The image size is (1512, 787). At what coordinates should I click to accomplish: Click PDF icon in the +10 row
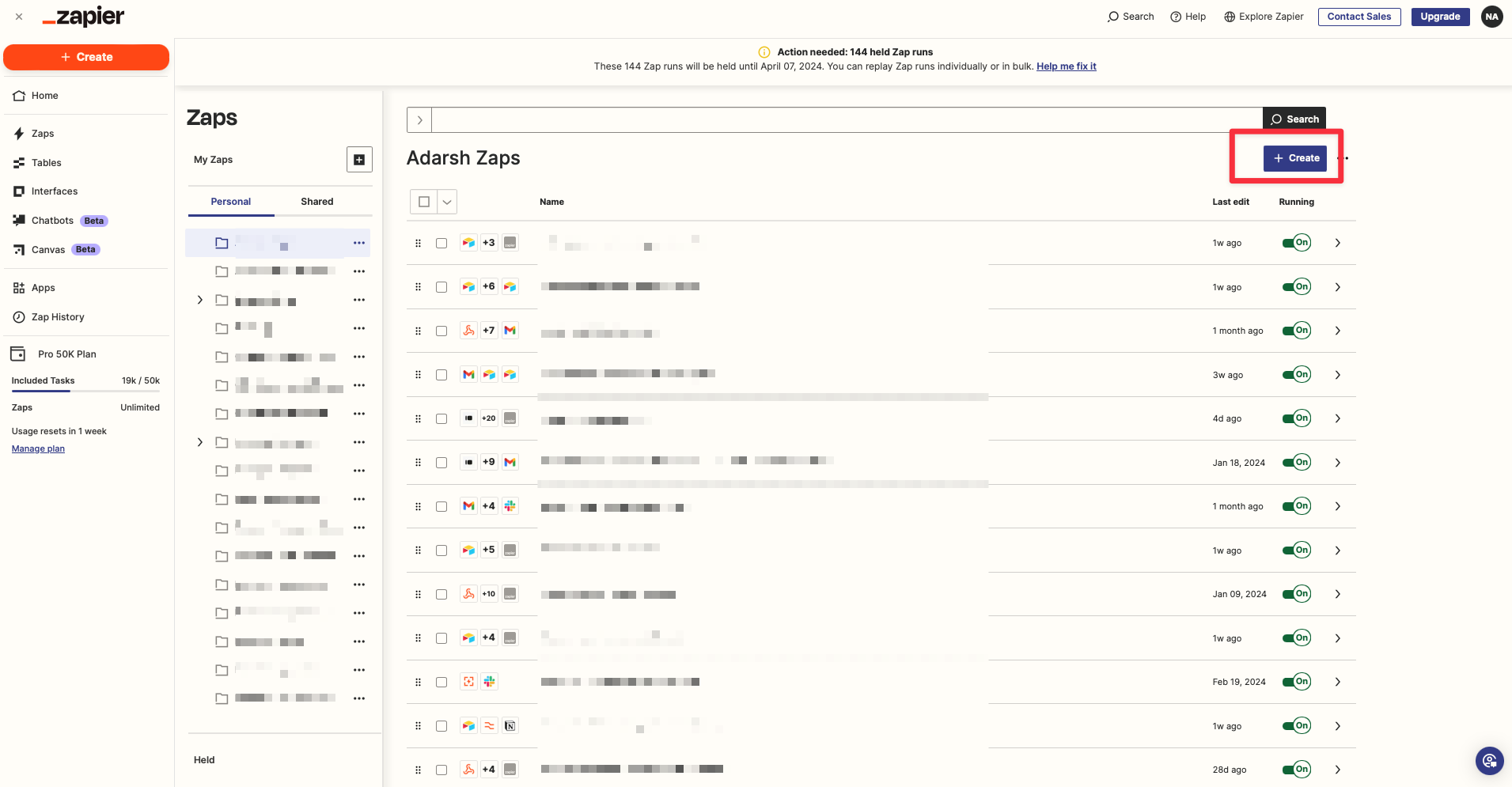469,594
